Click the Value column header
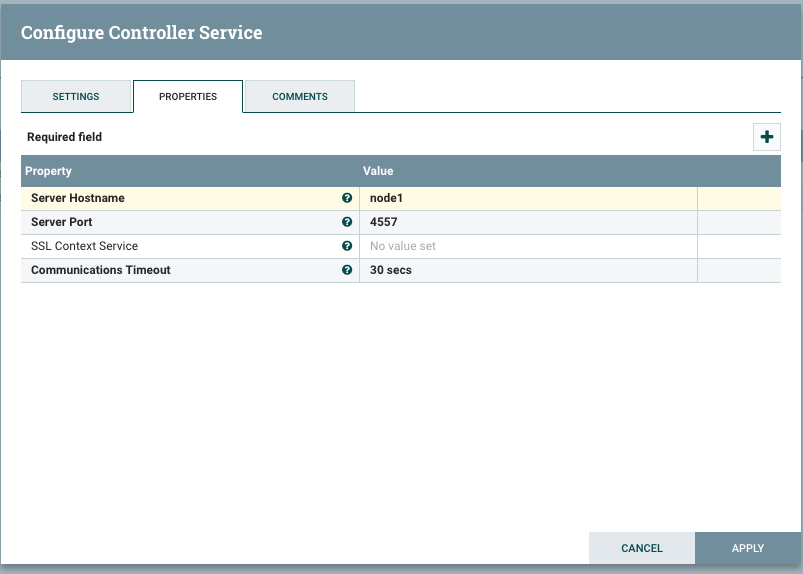803x574 pixels. 378,171
